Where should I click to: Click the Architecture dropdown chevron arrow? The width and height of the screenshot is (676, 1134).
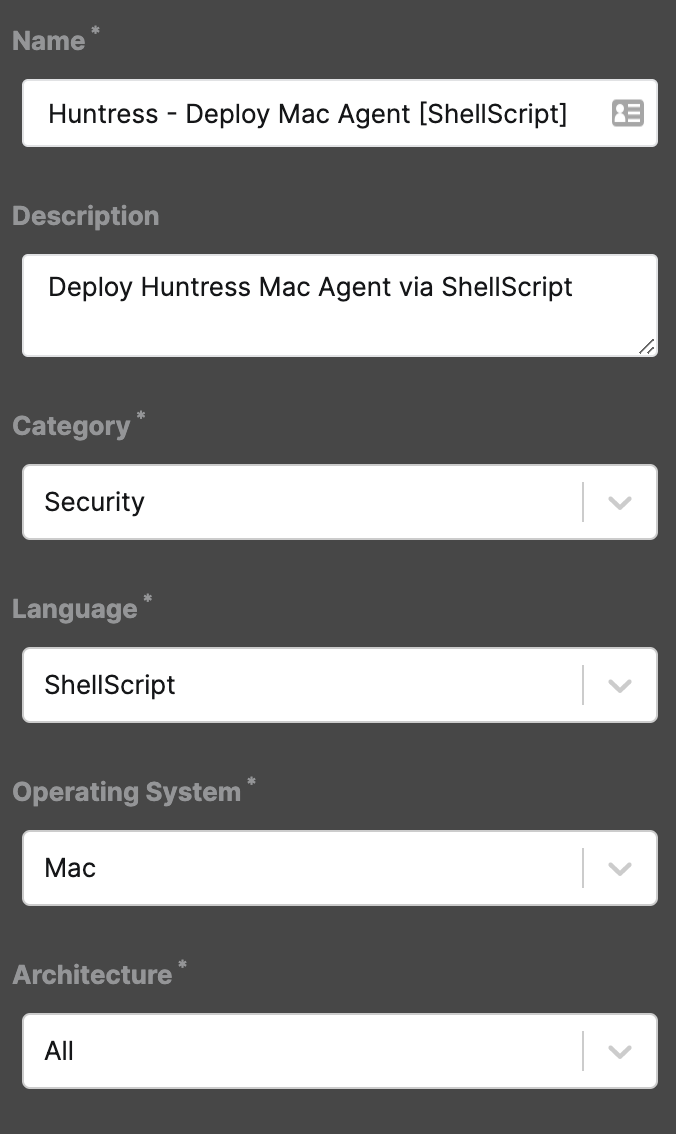click(620, 1052)
